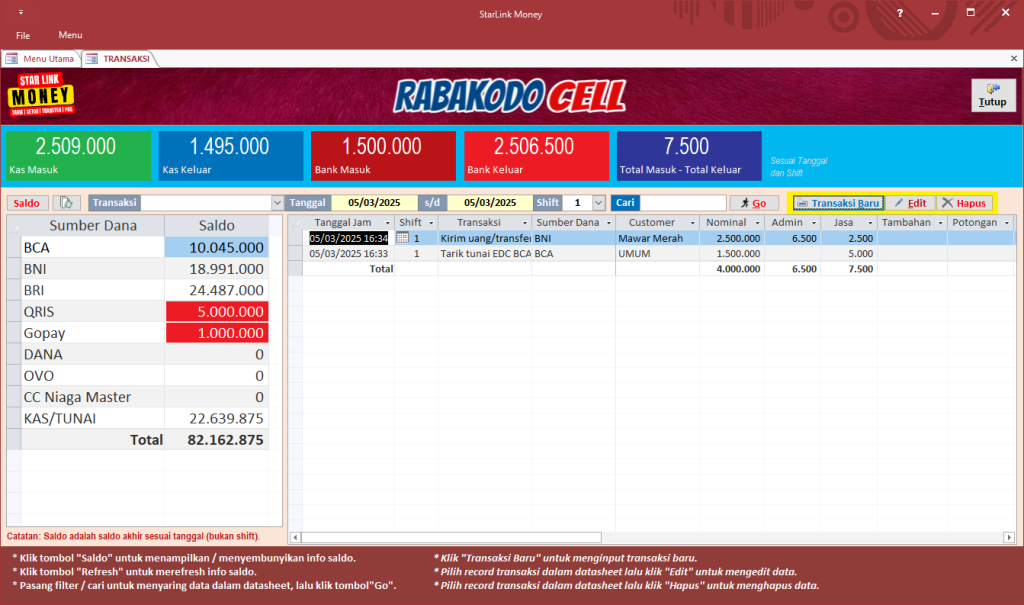The height and width of the screenshot is (605, 1024).
Task: Click the Total Masuk - Total Keluar card
Action: pos(689,155)
